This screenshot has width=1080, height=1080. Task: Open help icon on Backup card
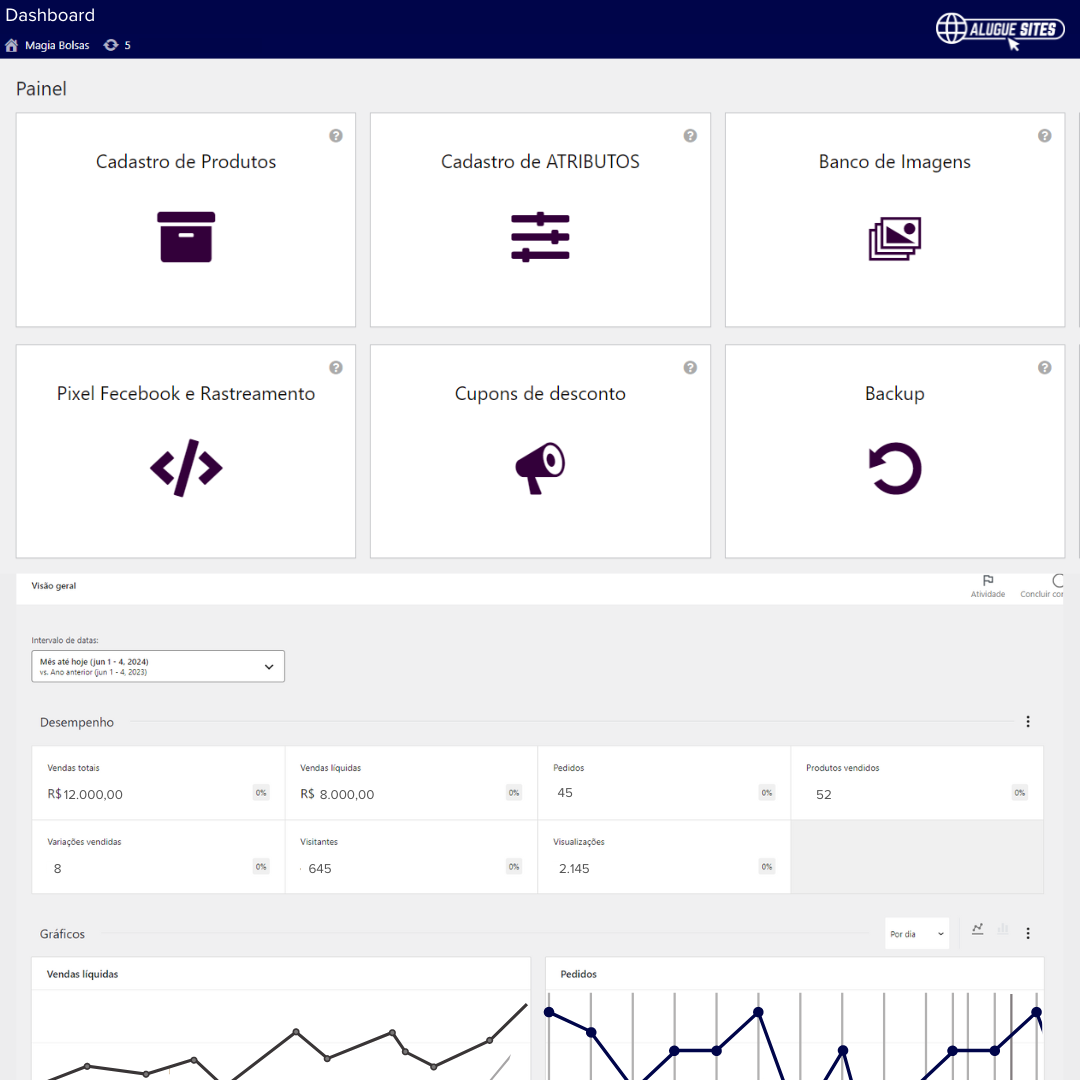(x=1044, y=368)
